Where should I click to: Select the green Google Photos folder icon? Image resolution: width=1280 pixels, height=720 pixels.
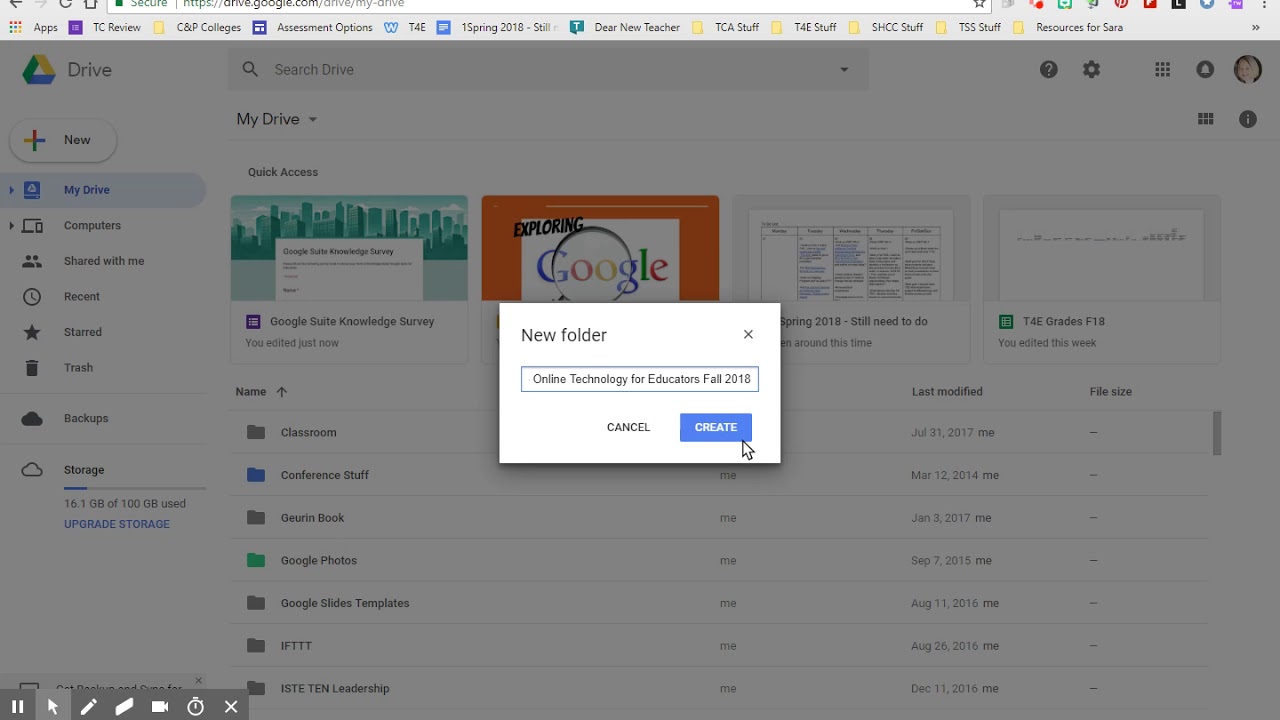[256, 560]
